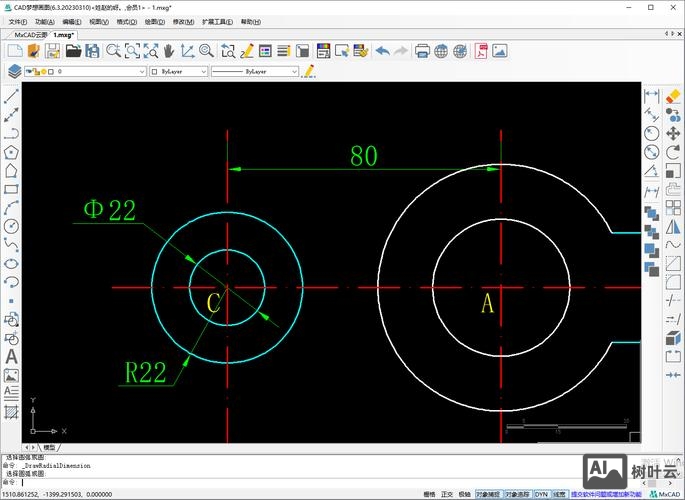The image size is (685, 500).
Task: Toggle 栅格 grid mode in status bar
Action: [429, 494]
